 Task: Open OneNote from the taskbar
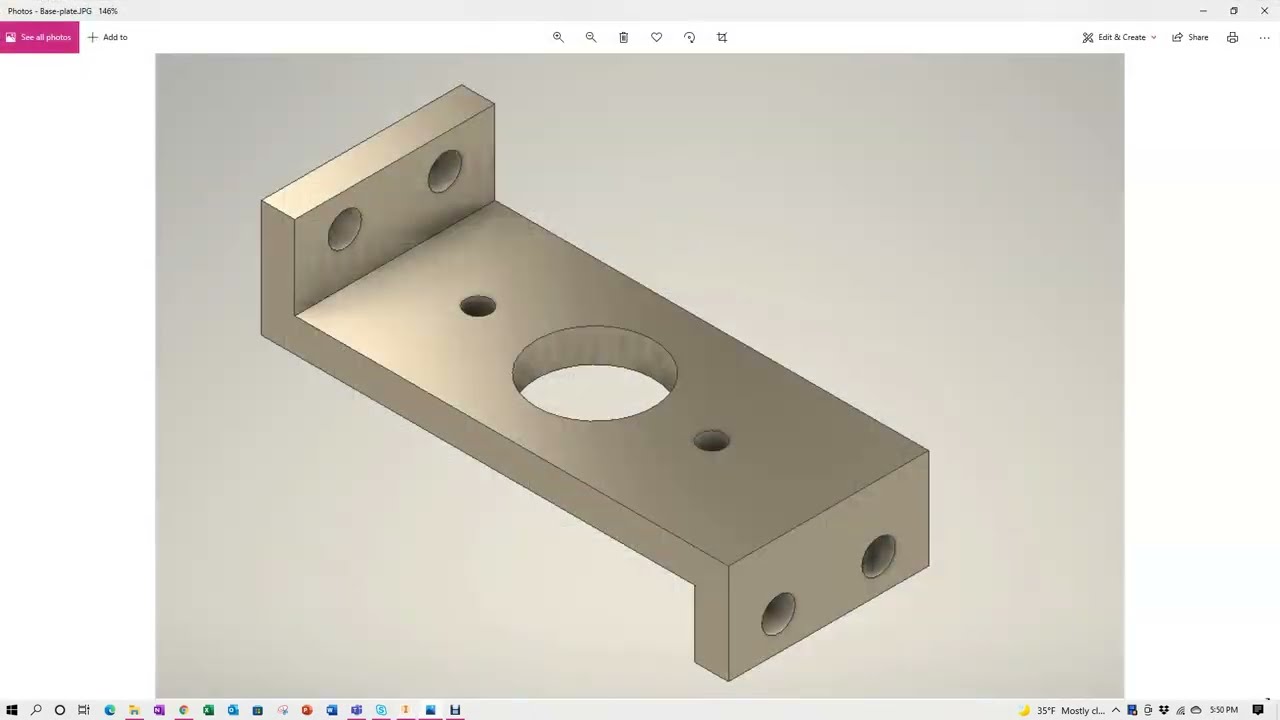(159, 710)
